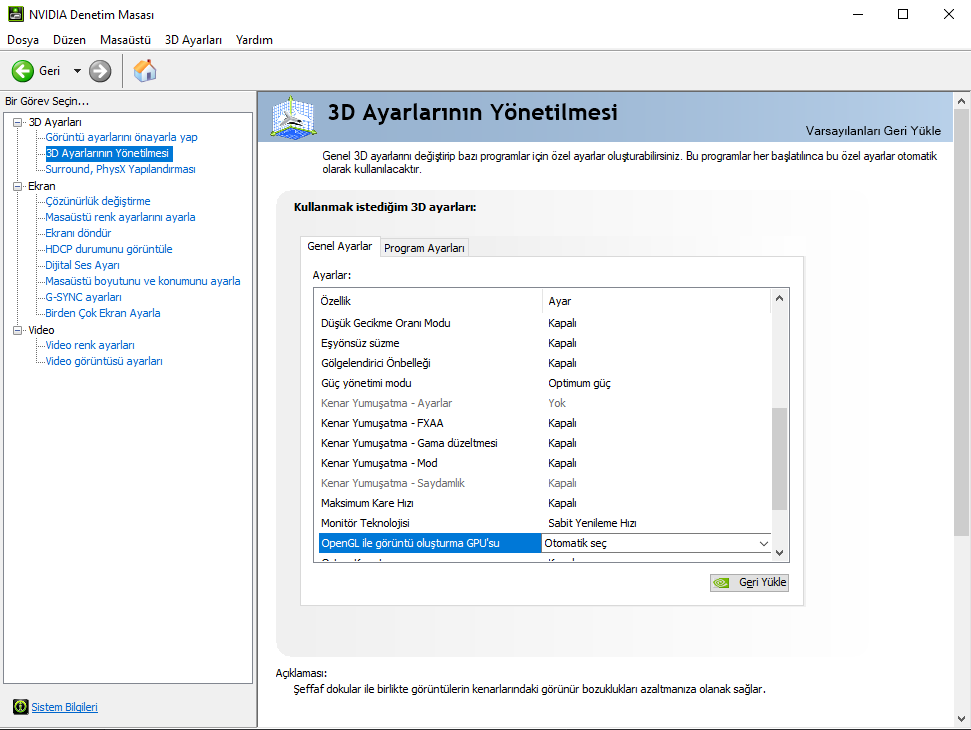The height and width of the screenshot is (730, 971).
Task: Select Çözünürlük değiştirme in the tree
Action: coord(98,201)
